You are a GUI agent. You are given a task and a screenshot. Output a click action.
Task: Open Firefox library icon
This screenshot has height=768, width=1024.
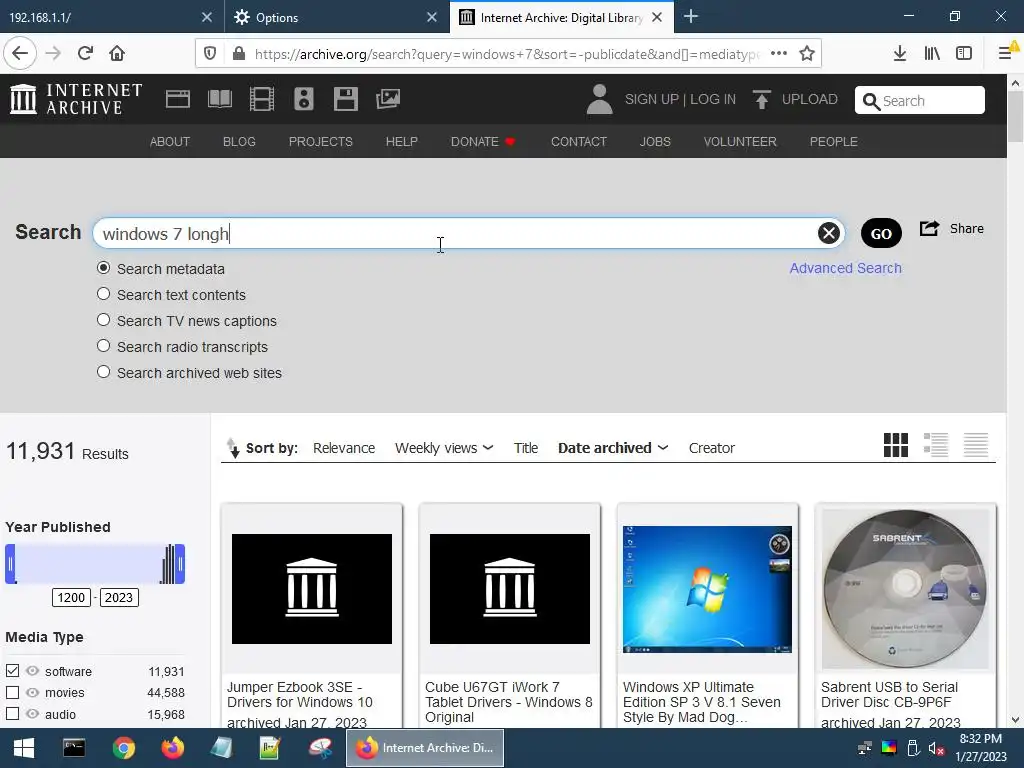click(x=932, y=54)
